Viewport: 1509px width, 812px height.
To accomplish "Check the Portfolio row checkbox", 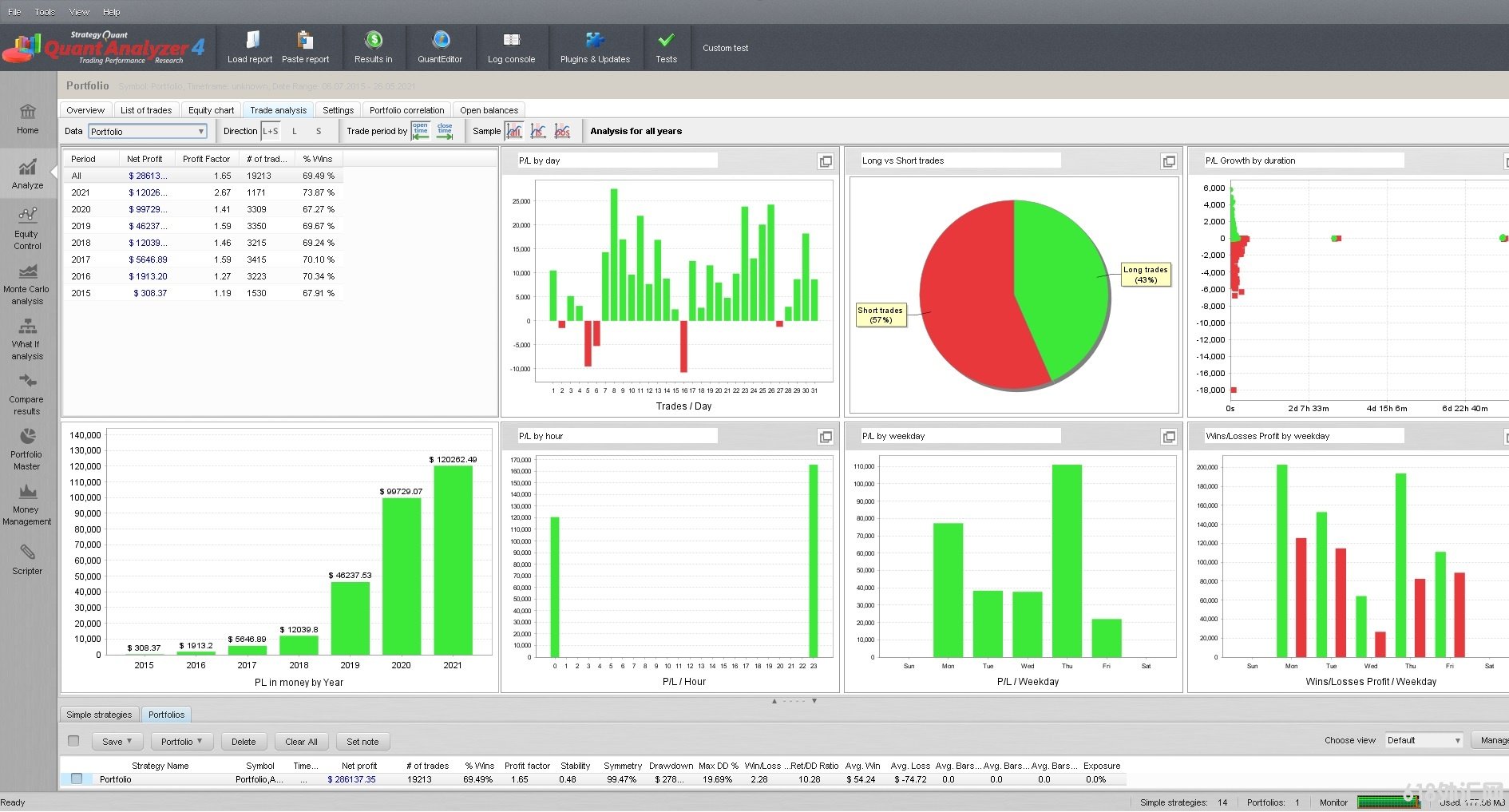I will click(77, 778).
